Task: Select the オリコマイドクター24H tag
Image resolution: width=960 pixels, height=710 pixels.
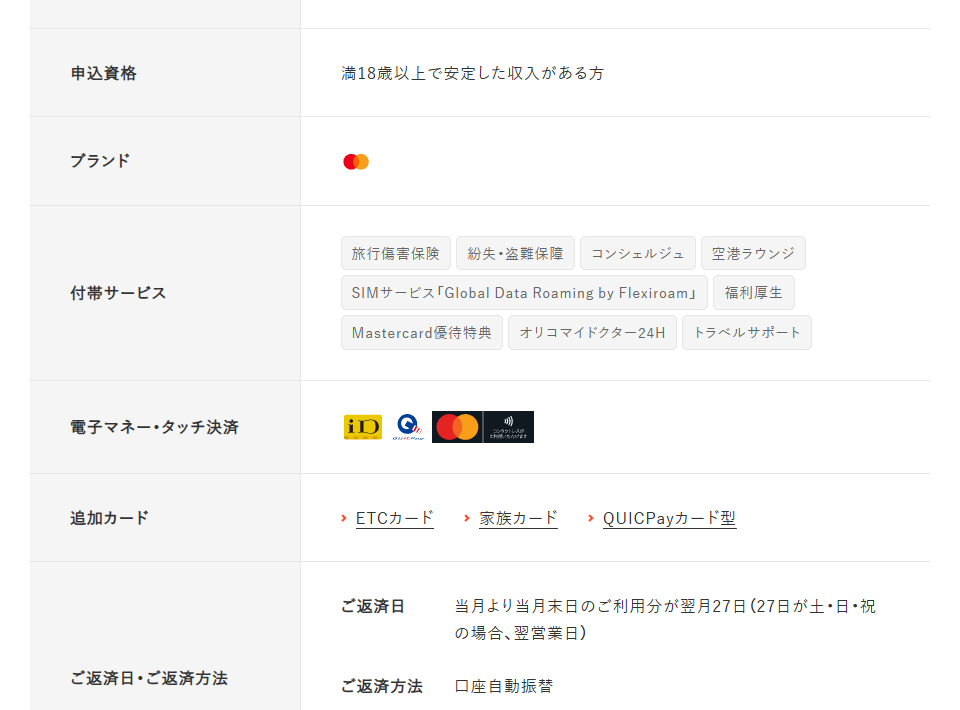Action: coord(593,332)
